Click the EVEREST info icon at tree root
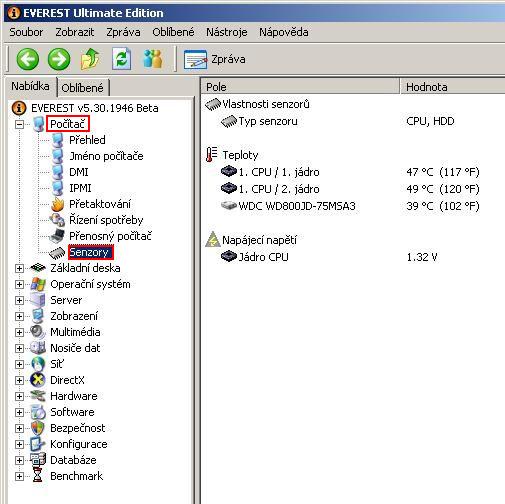Screen dimensions: 505x504 [19, 108]
